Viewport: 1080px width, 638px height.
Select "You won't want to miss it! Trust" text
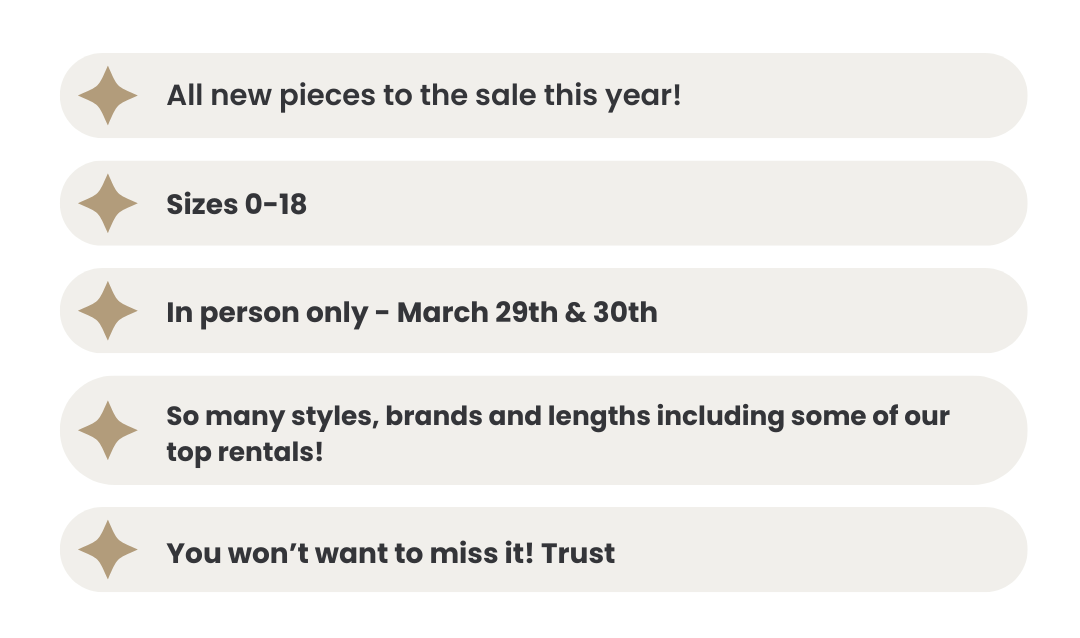click(x=391, y=553)
